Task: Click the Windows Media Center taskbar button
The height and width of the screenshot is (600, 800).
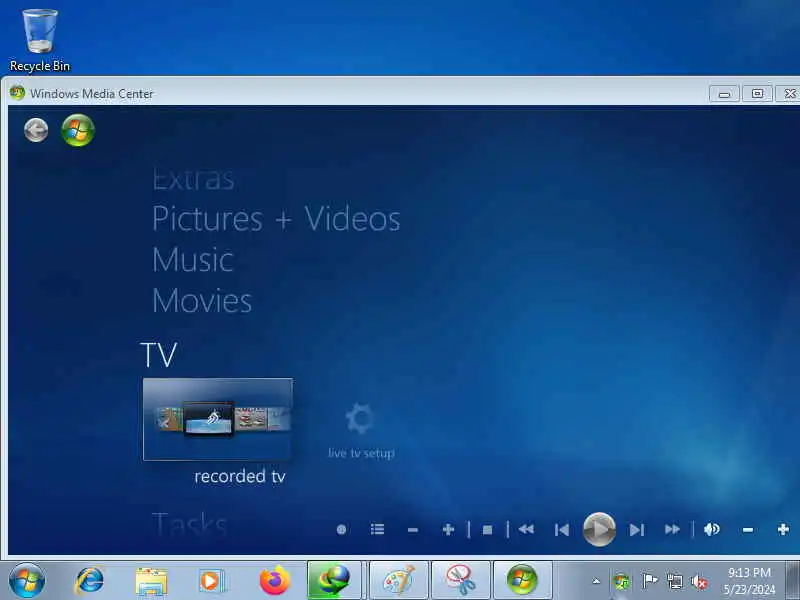Action: [522, 581]
